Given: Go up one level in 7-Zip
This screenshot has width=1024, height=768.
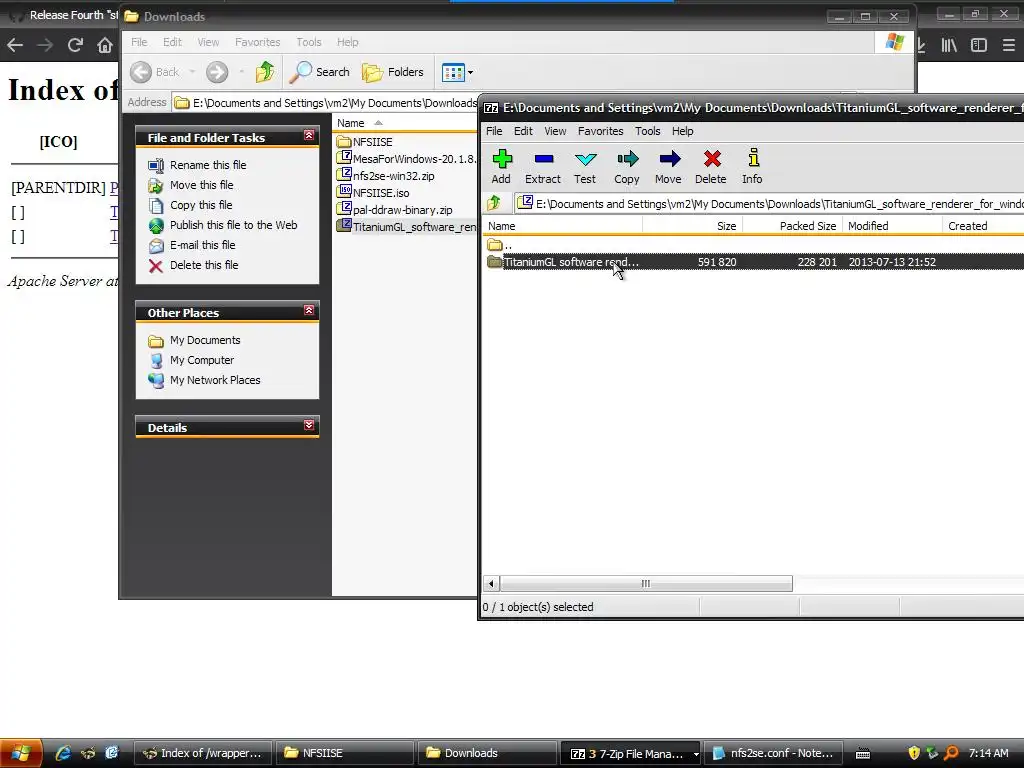Looking at the screenshot, I should (x=494, y=203).
